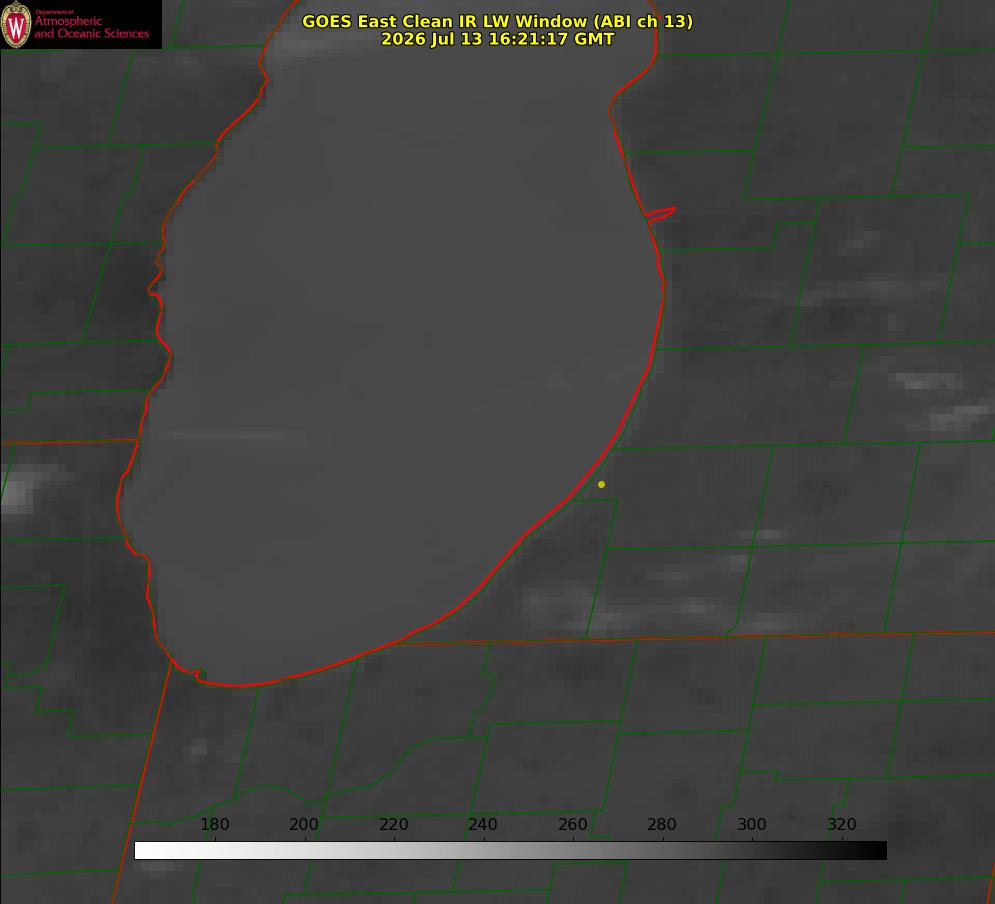Click the University of Wisconsin crest logo

(x=16, y=24)
